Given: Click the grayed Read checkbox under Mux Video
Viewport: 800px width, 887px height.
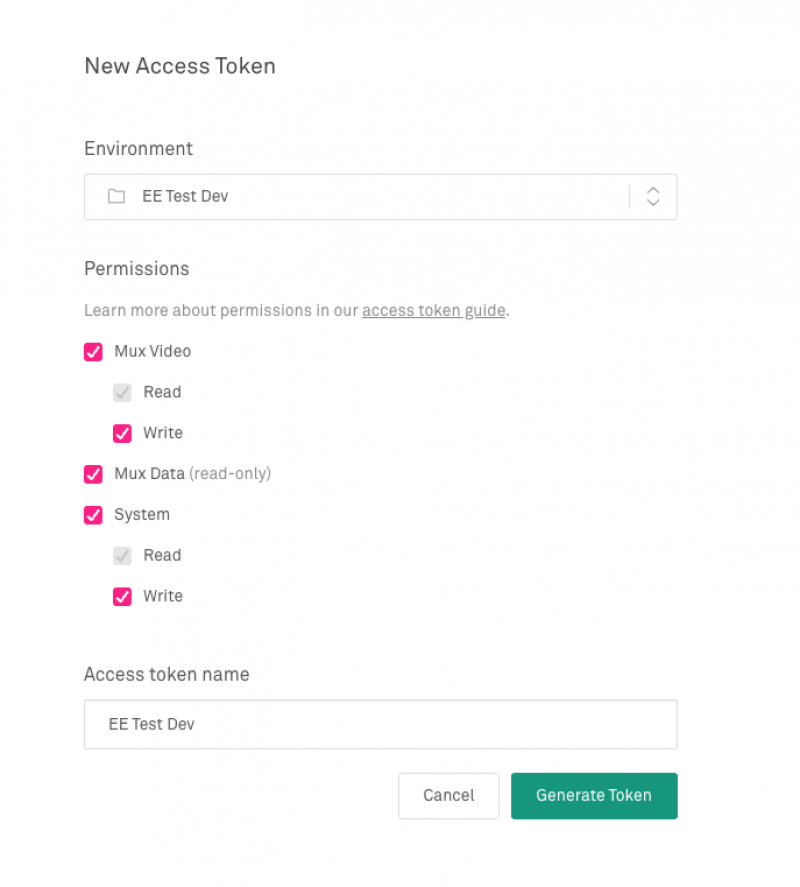Looking at the screenshot, I should (122, 393).
